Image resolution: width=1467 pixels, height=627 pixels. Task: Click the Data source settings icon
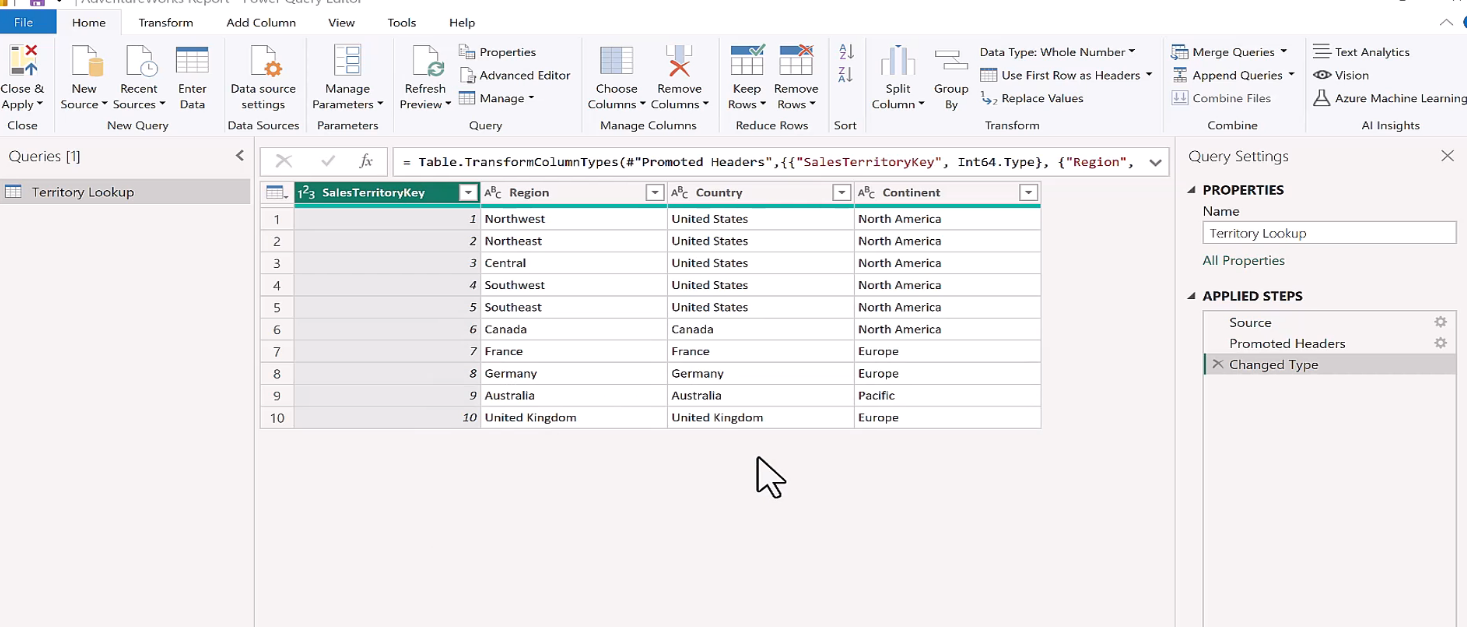[263, 63]
